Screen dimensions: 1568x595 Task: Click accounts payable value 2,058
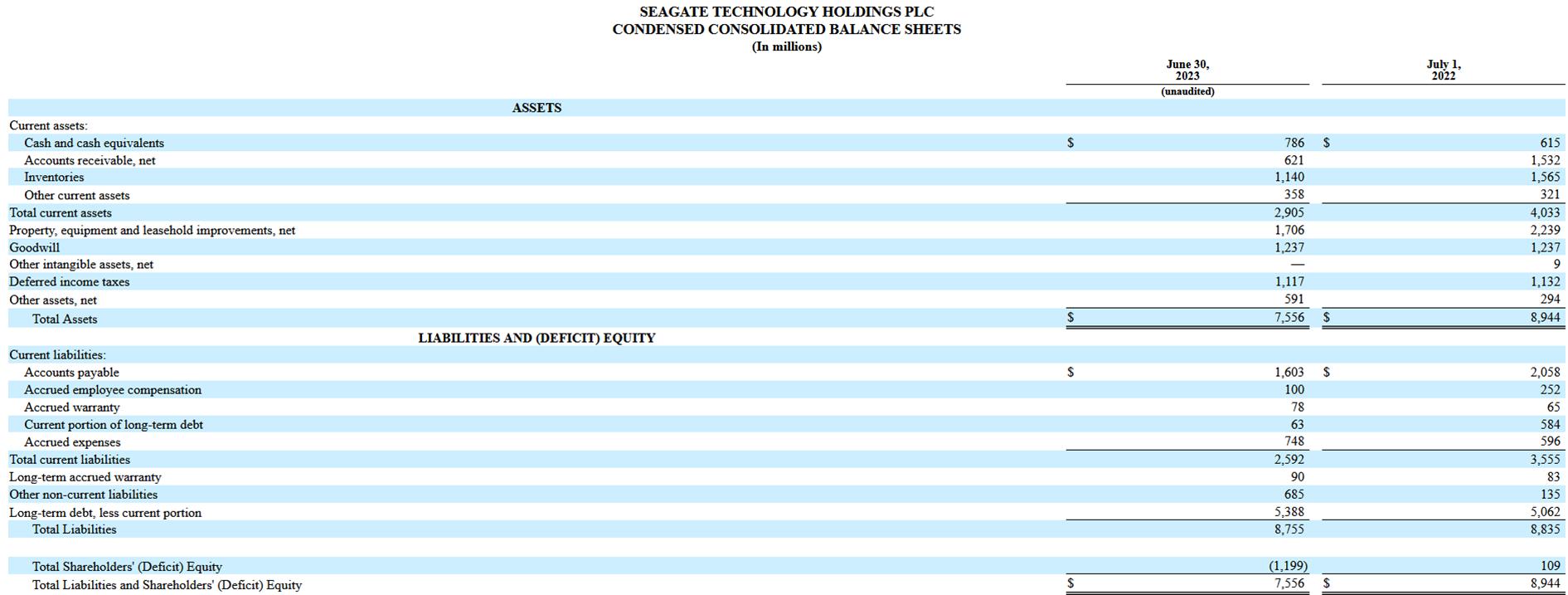coord(1545,373)
